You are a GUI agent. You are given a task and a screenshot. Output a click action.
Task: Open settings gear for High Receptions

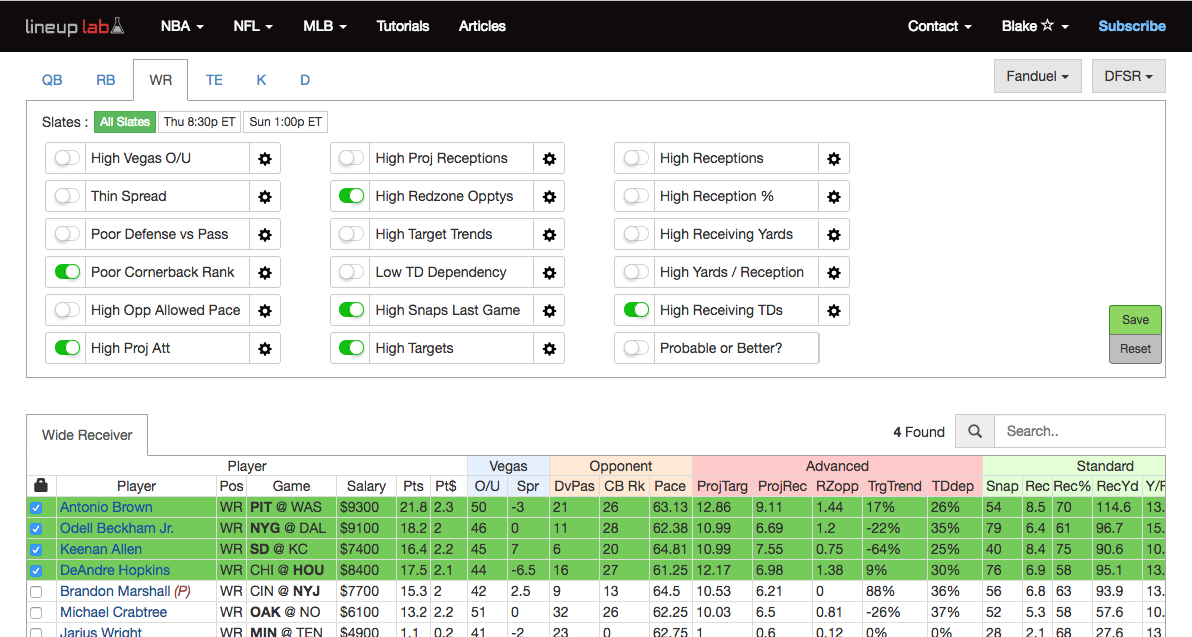coord(834,159)
